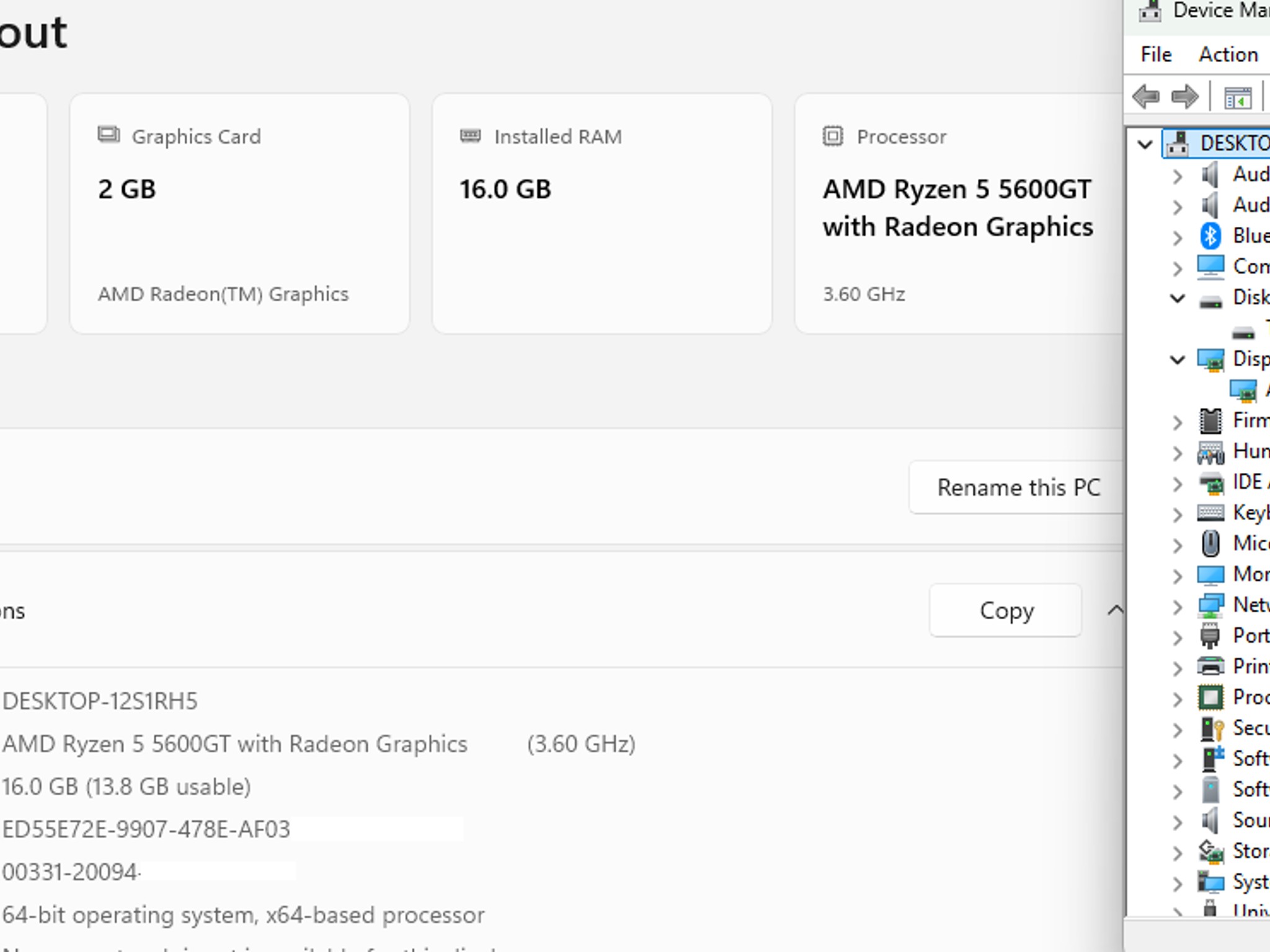Screen dimensions: 1270x952
Task: Click the second Audio category speaker icon
Action: pos(1209,205)
